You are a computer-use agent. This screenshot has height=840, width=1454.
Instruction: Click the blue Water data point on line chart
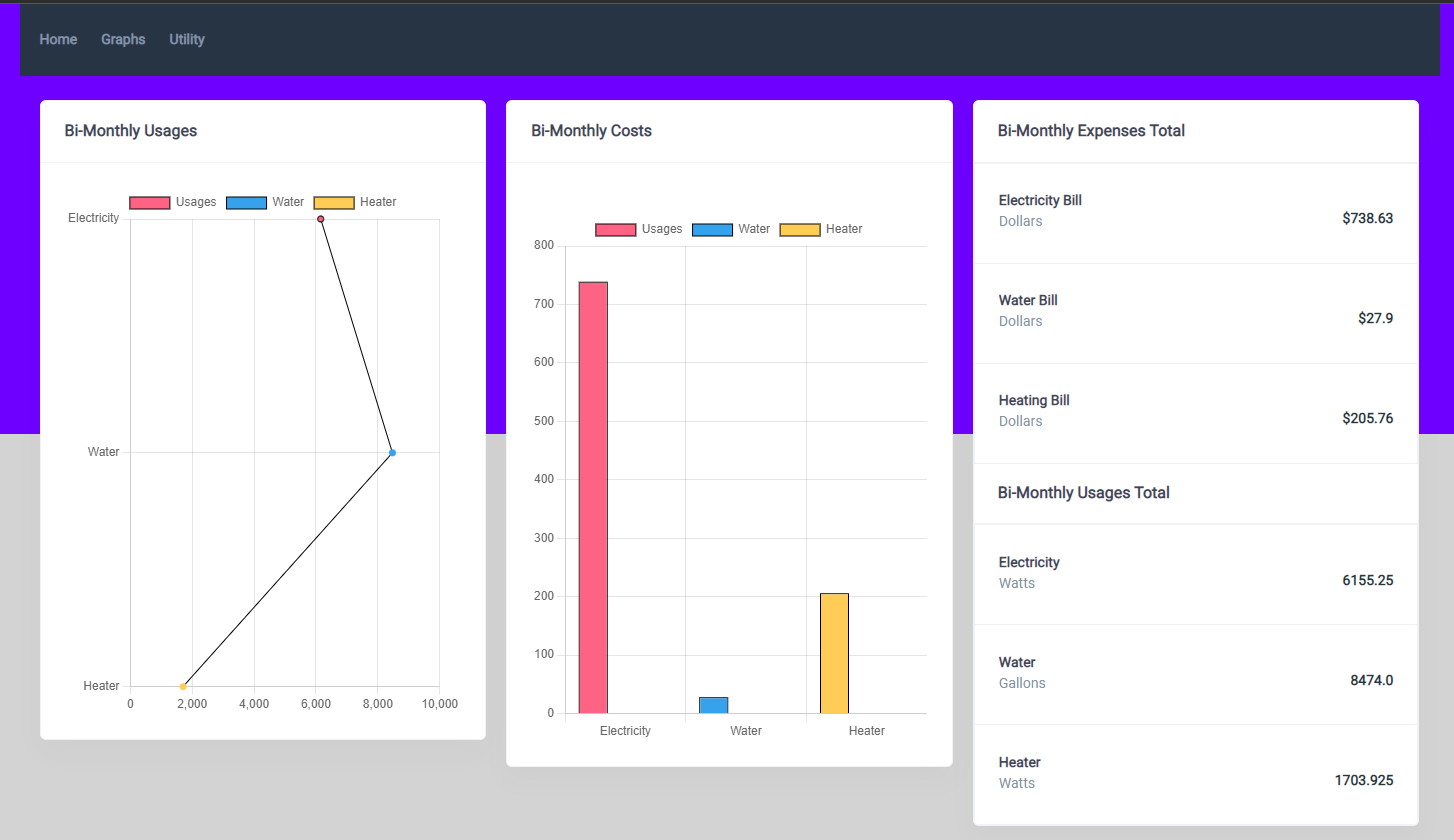[x=392, y=453]
